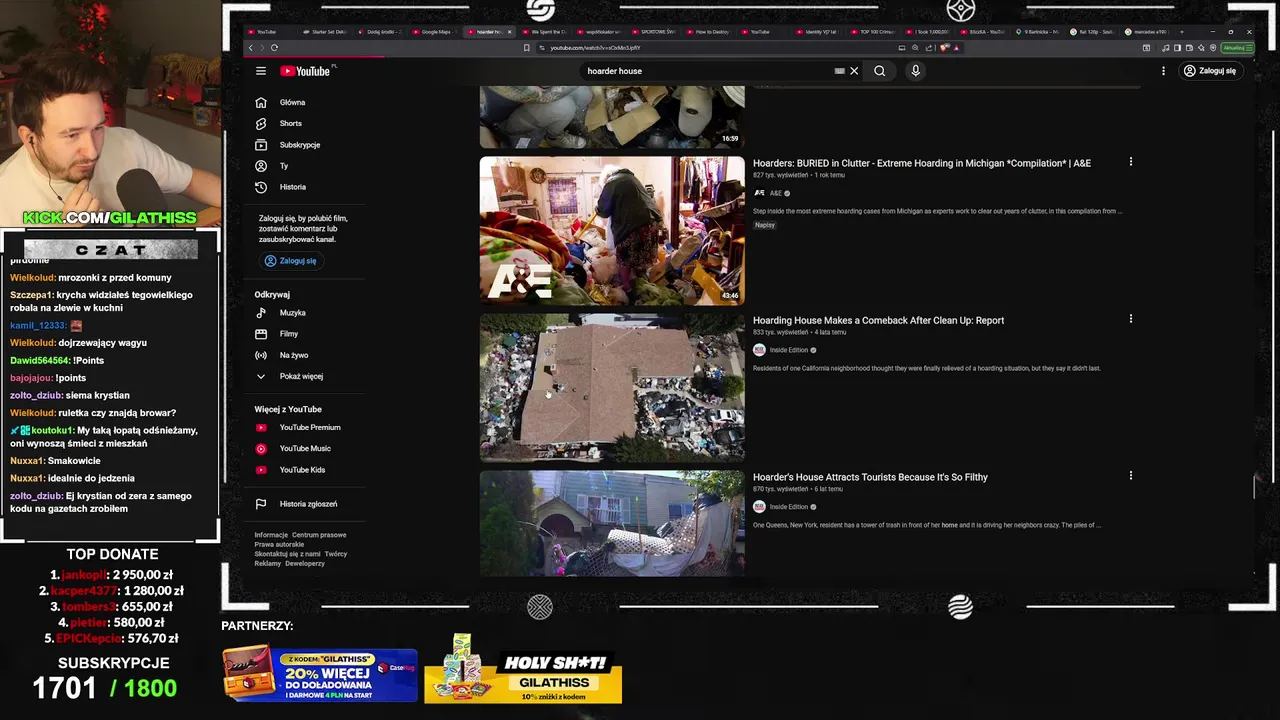Click the Holy Sh*t Gilathiss partner banner
1280x720 pixels.
[x=523, y=670]
